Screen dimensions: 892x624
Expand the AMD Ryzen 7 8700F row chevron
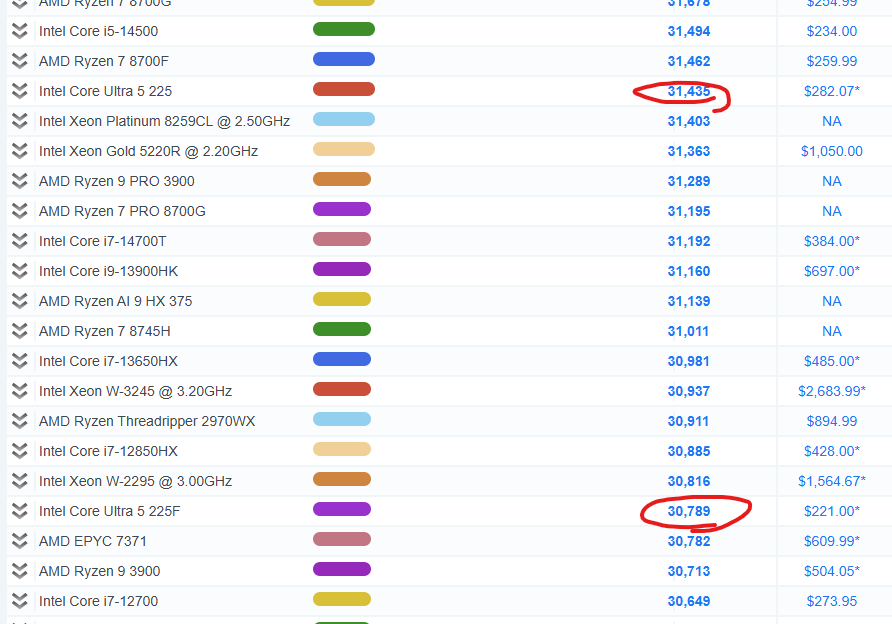(x=19, y=61)
